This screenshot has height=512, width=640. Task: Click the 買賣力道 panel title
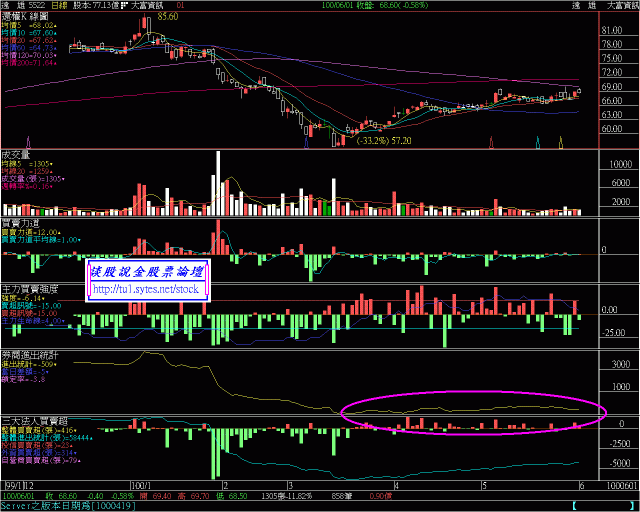[x=20, y=223]
